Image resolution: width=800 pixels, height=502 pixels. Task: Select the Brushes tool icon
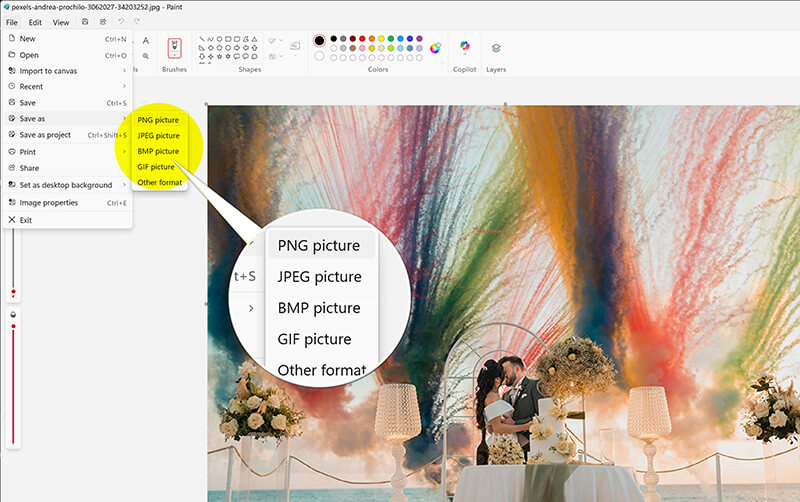pyautogui.click(x=174, y=48)
